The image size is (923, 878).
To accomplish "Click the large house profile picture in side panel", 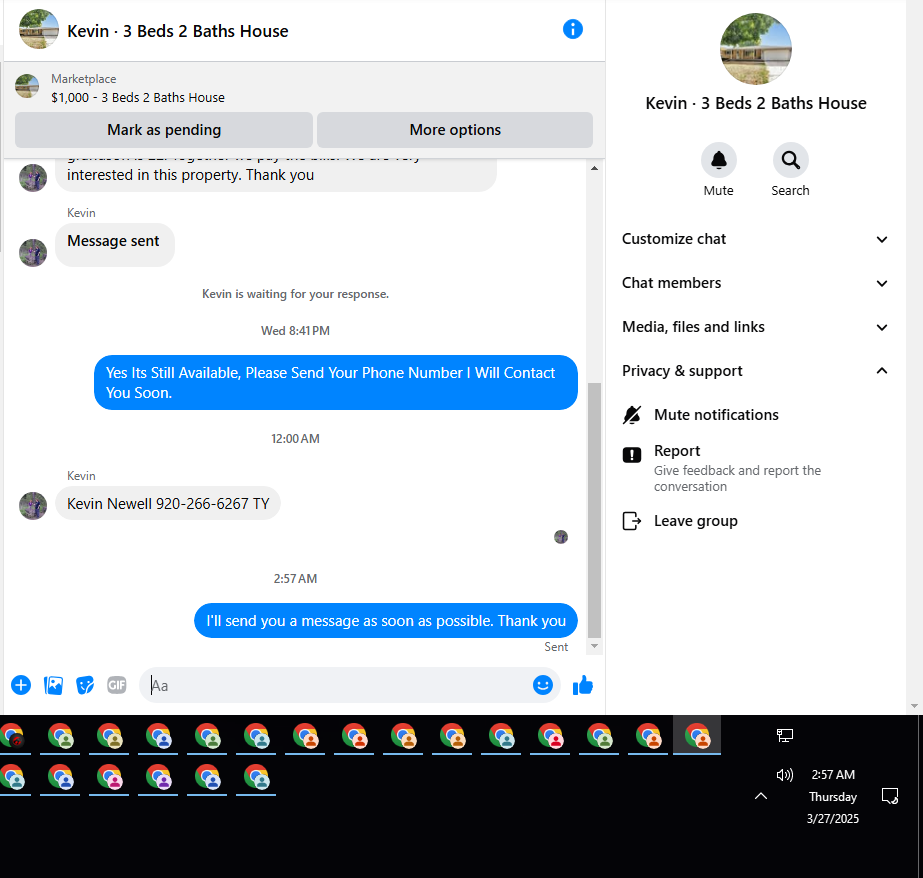I will coord(756,49).
